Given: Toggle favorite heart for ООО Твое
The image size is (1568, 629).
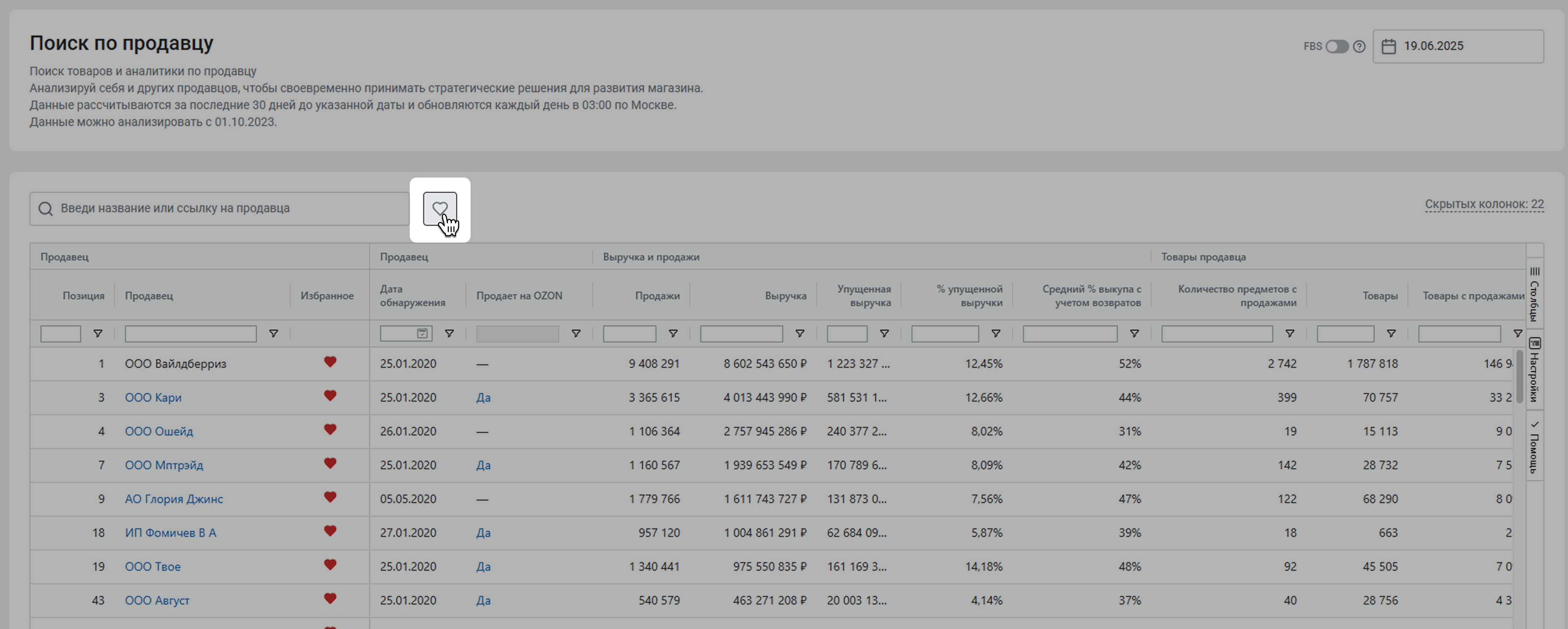Looking at the screenshot, I should click(330, 565).
